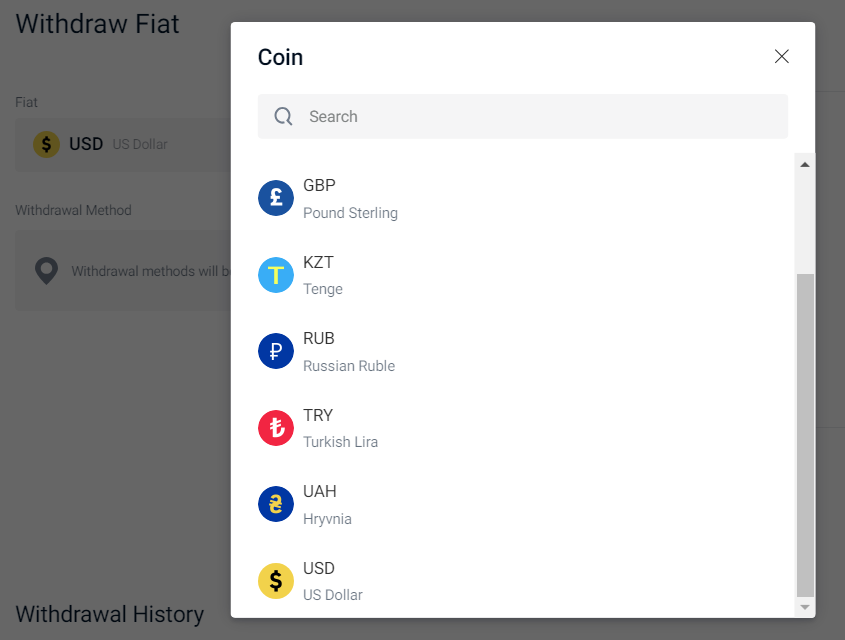The height and width of the screenshot is (640, 845).
Task: Click the scrollbar up arrow
Action: click(805, 164)
